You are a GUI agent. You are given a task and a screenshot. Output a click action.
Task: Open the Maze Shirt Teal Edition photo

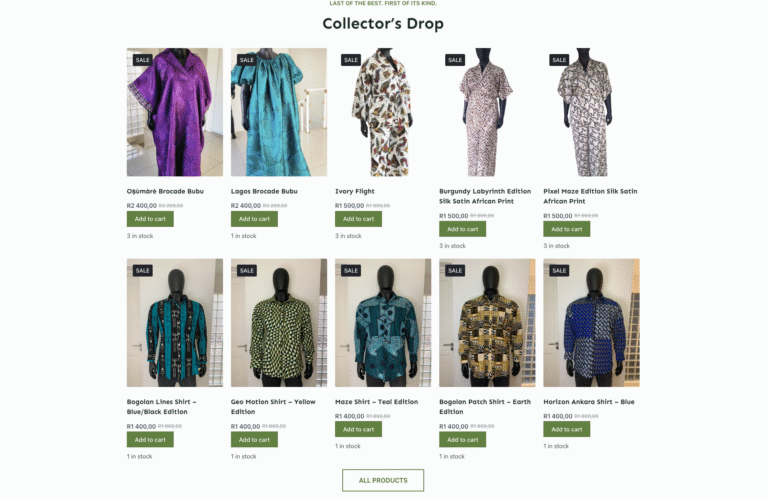pos(383,323)
